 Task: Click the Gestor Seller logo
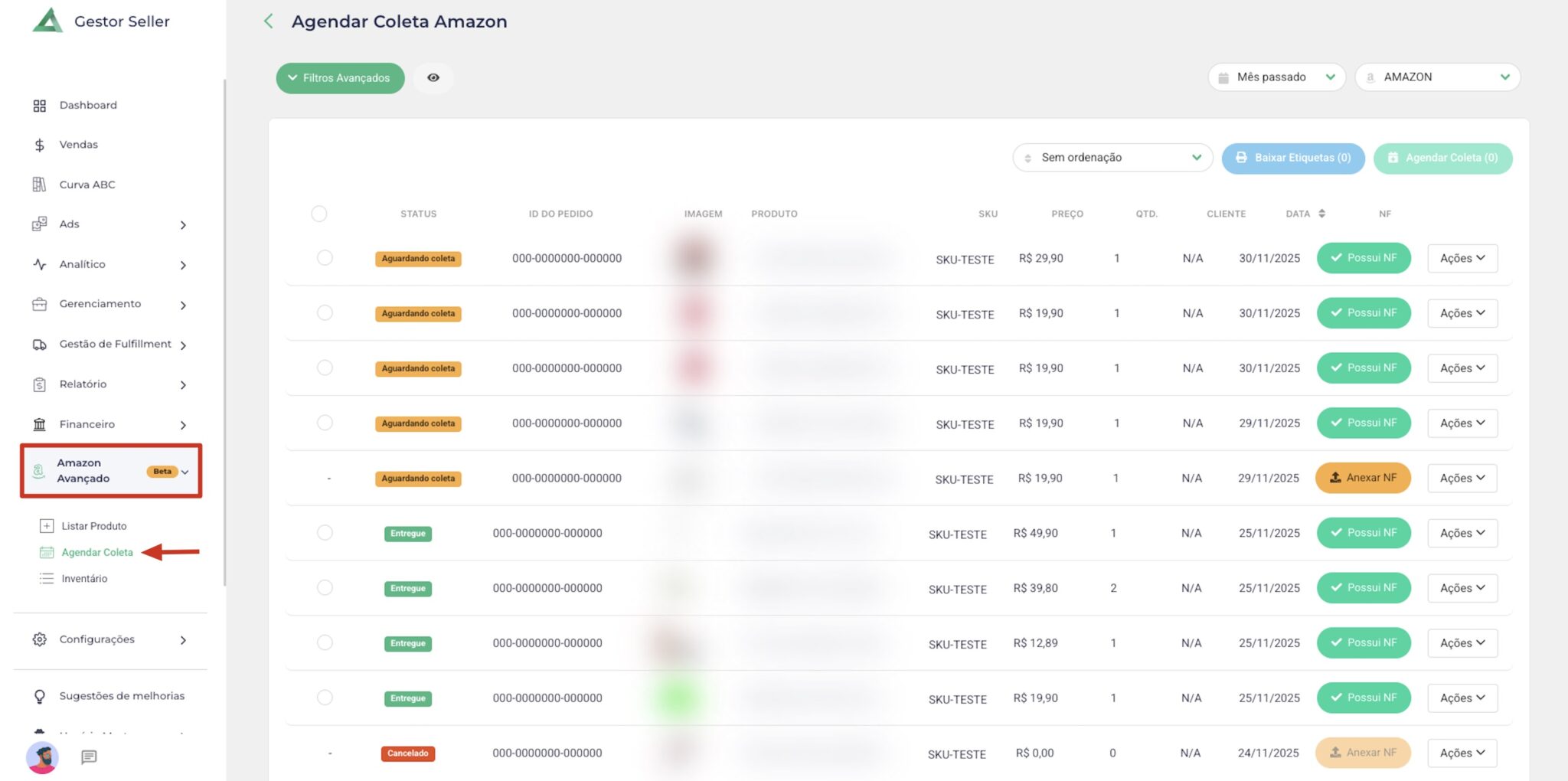[47, 21]
